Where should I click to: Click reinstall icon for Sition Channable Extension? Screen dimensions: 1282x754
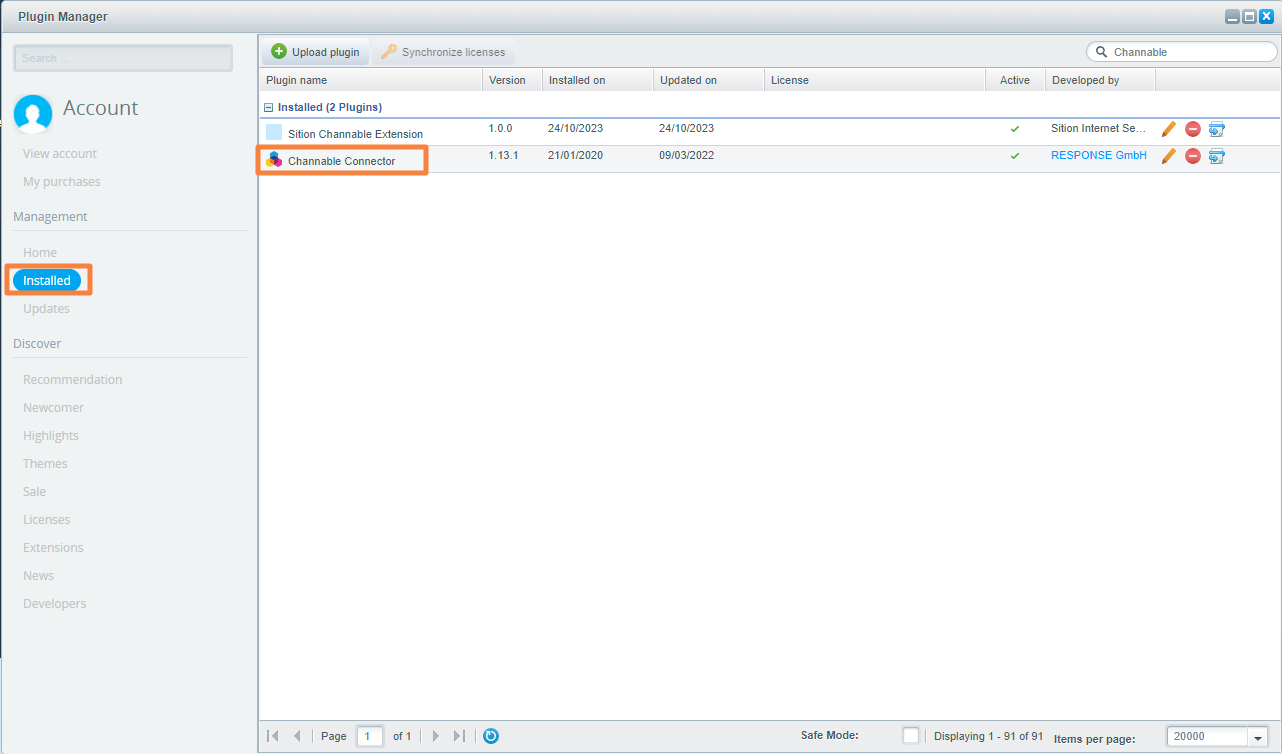click(x=1216, y=129)
